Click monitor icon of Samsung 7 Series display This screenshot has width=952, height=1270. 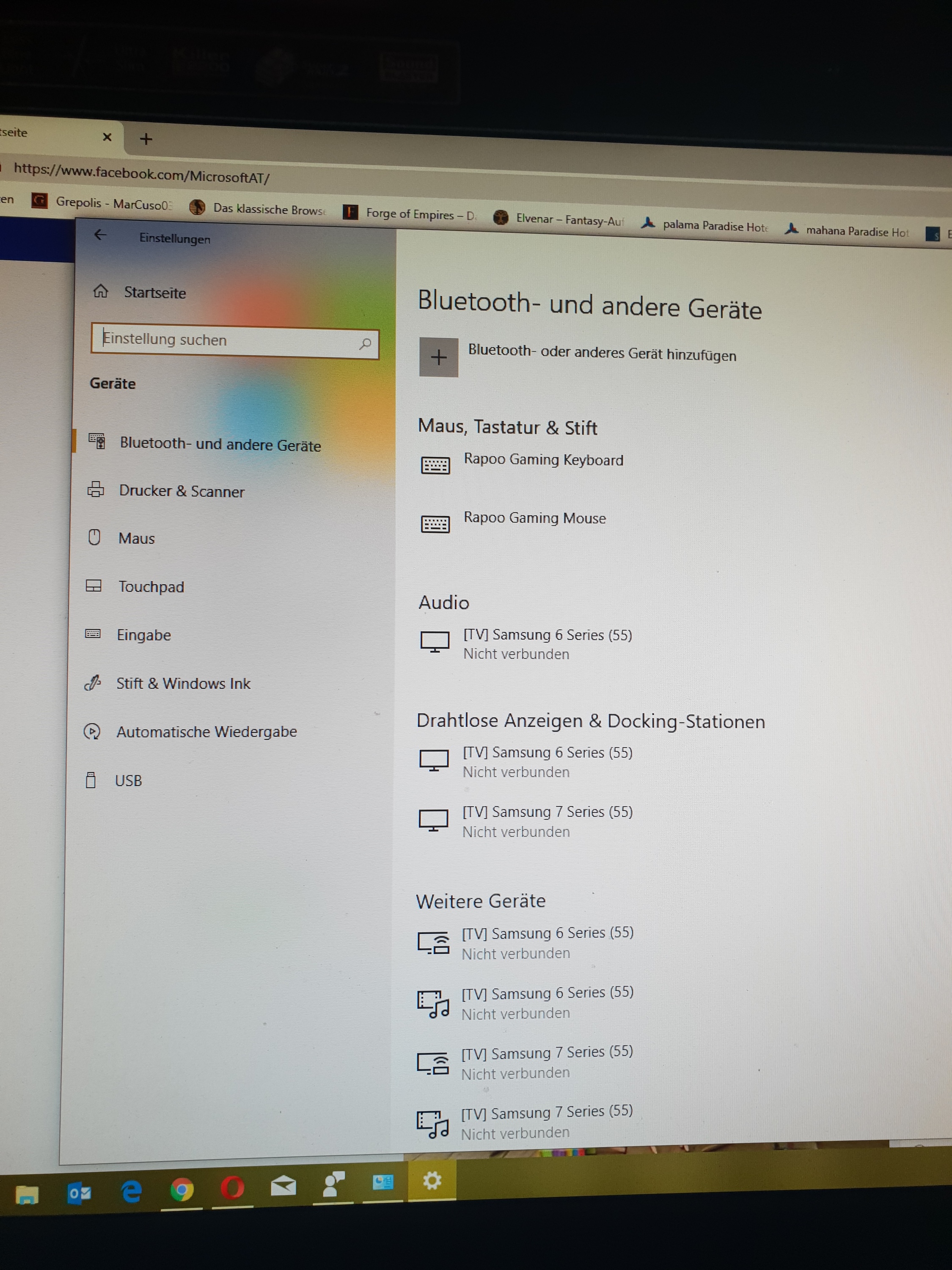[x=433, y=820]
